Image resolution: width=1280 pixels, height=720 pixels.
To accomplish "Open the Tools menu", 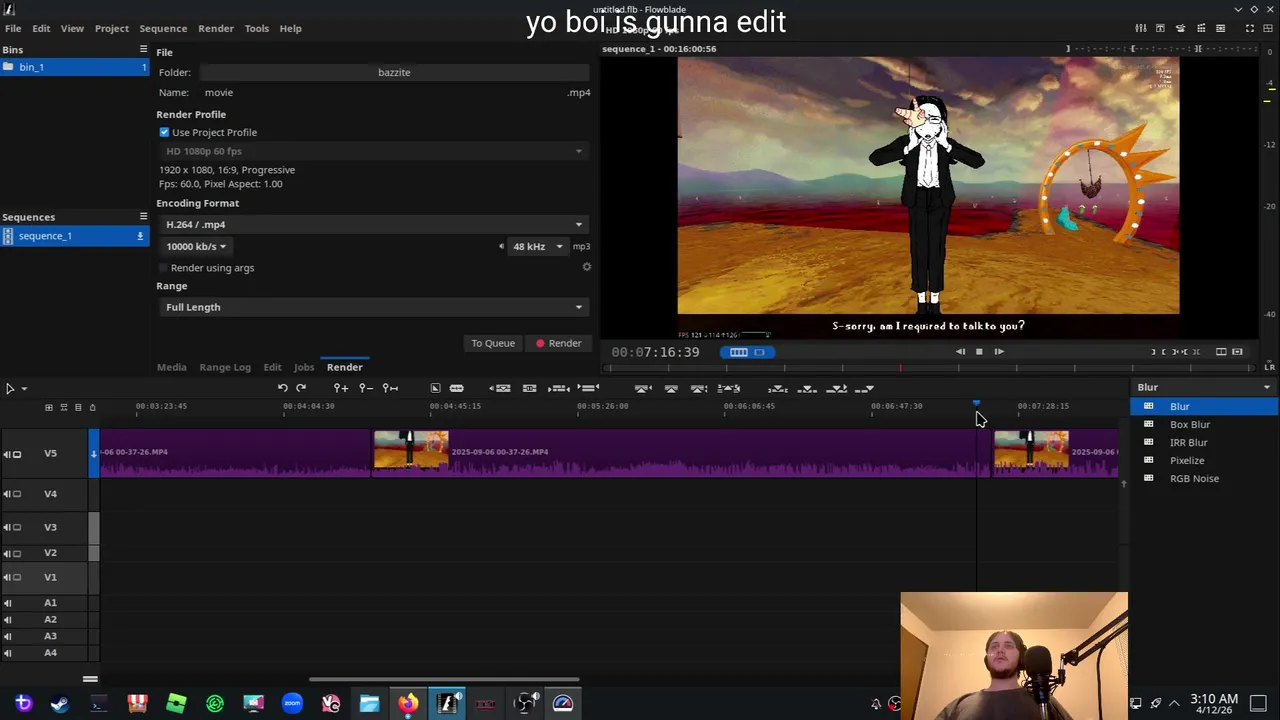I will click(x=257, y=28).
